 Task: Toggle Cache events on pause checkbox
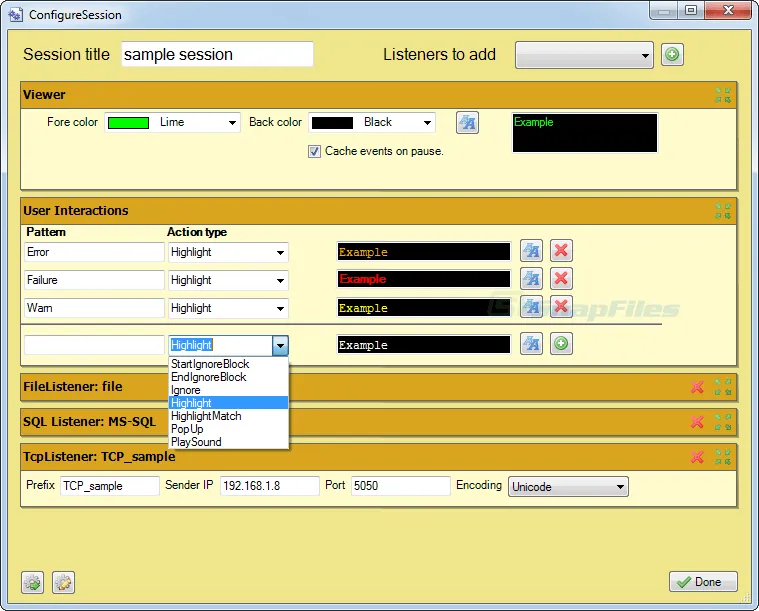click(314, 152)
